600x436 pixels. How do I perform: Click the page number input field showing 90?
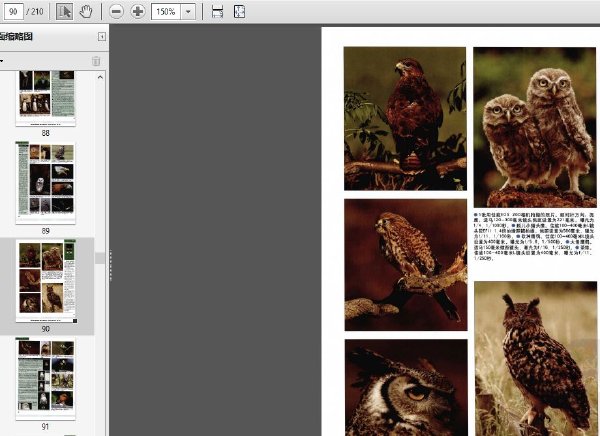[14, 11]
